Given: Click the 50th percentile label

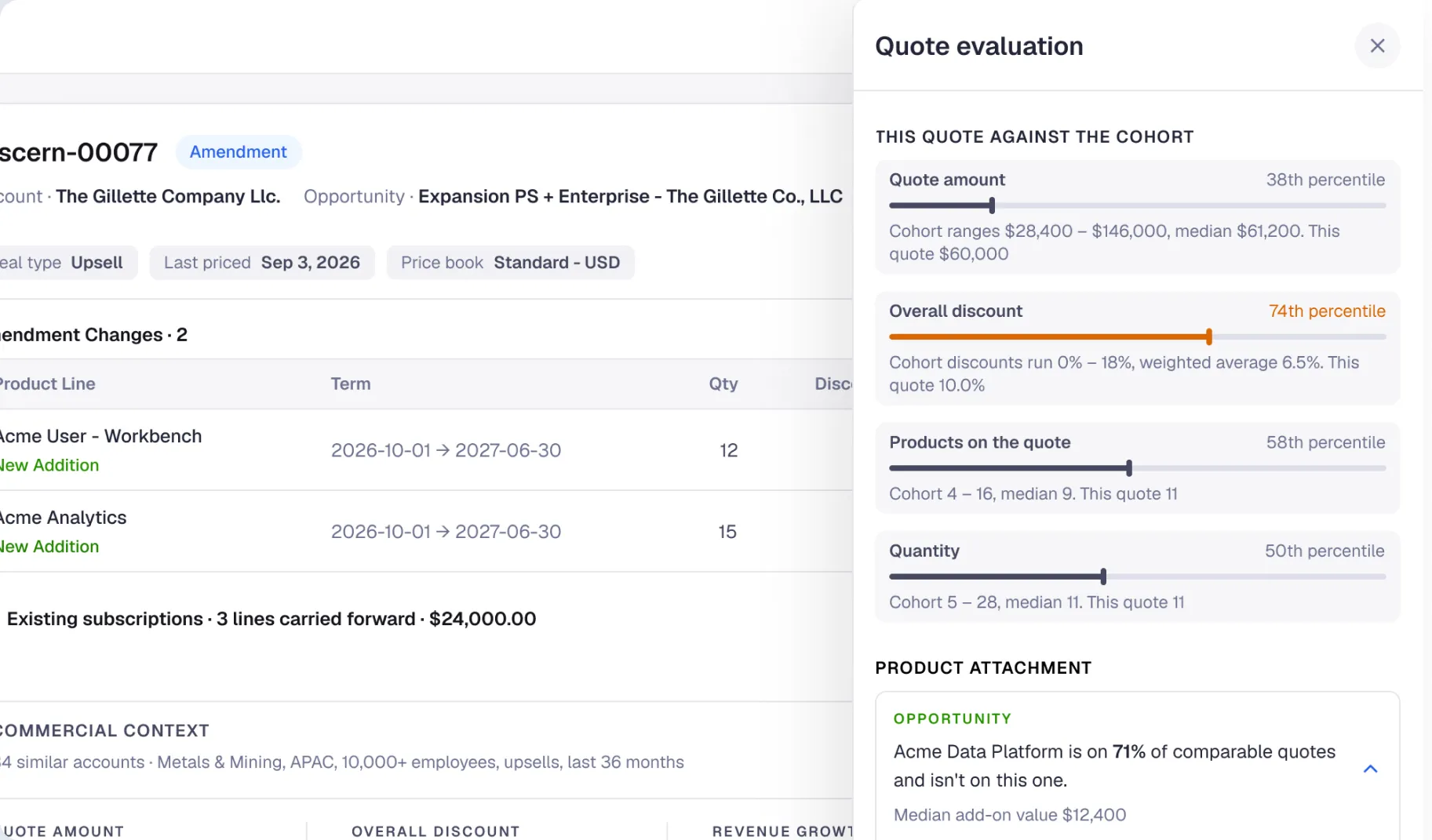Looking at the screenshot, I should [1325, 551].
